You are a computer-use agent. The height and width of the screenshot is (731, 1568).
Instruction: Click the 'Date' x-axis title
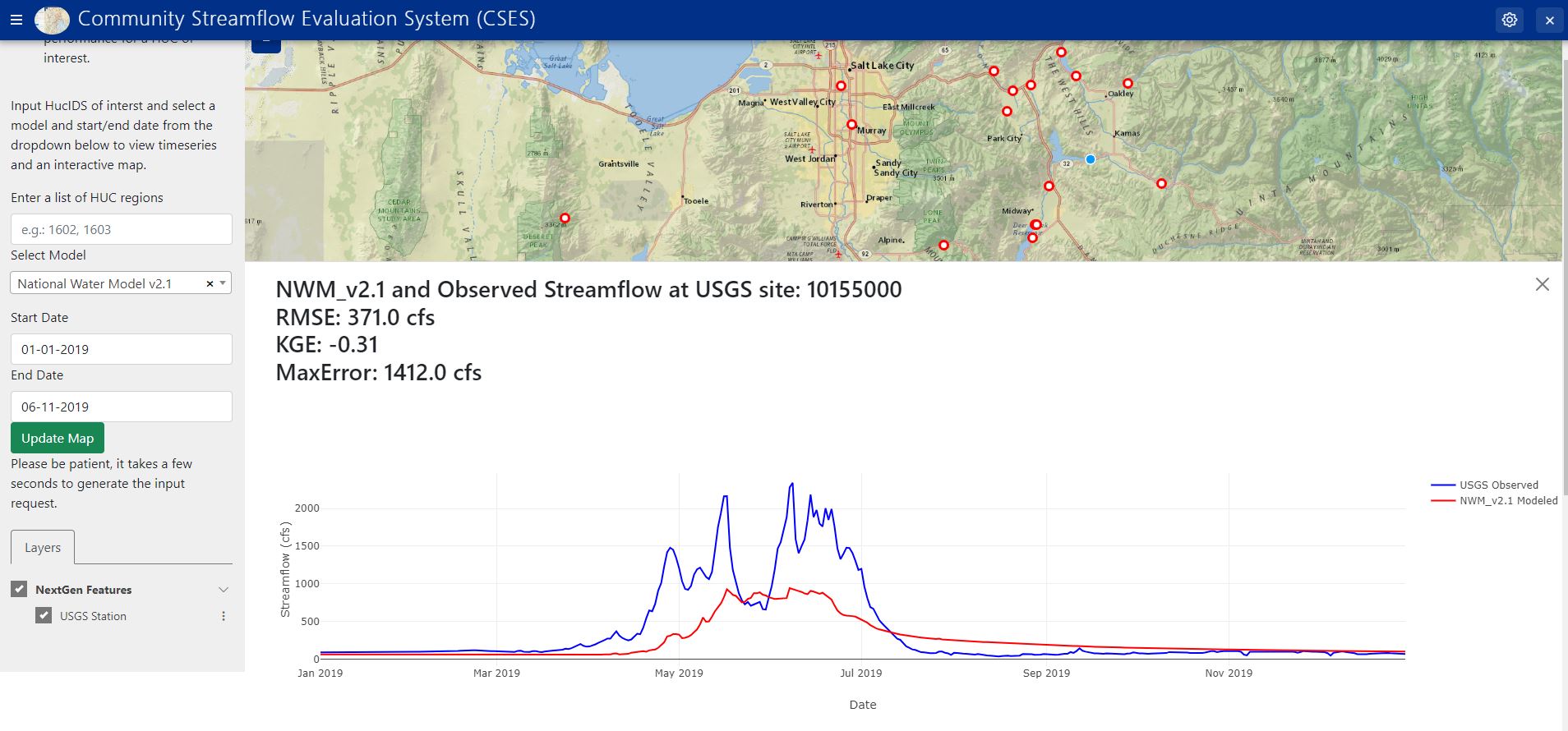click(863, 705)
